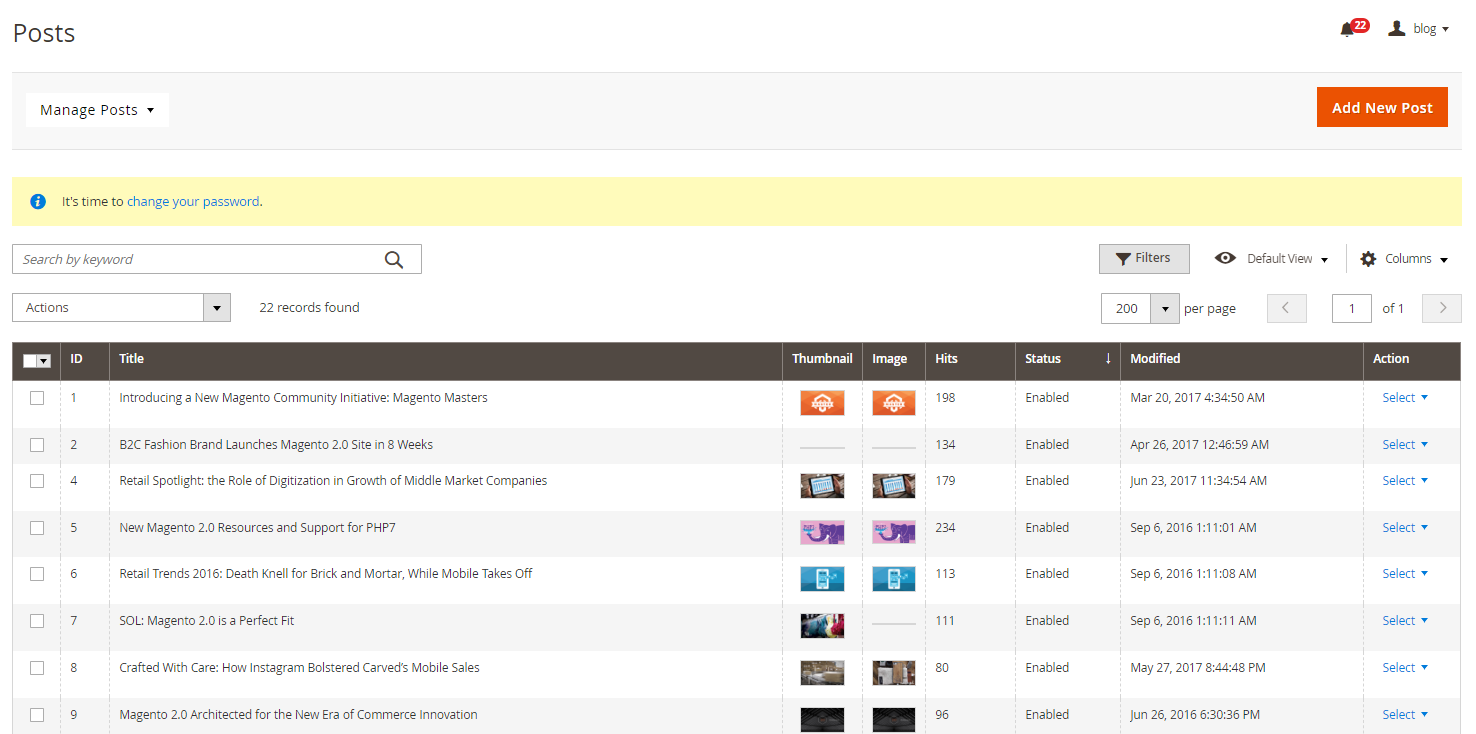Click the eye icon for Default View
The image size is (1476, 734).
[1225, 258]
